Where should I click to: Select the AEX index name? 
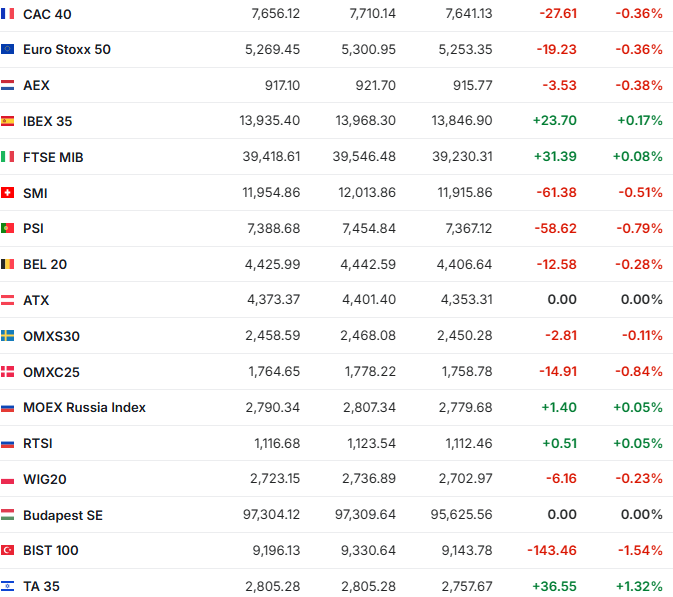(36, 85)
